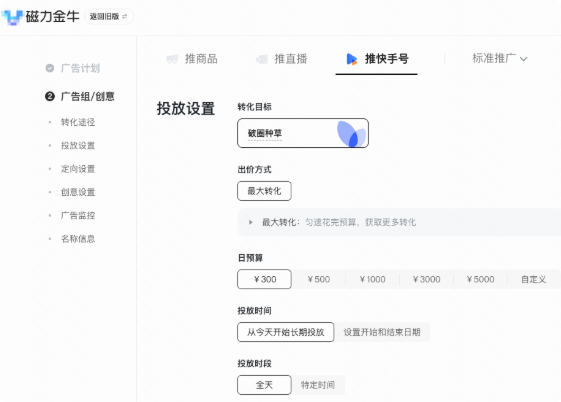
Task: Click the 投放设置 section heading
Action: [186, 108]
